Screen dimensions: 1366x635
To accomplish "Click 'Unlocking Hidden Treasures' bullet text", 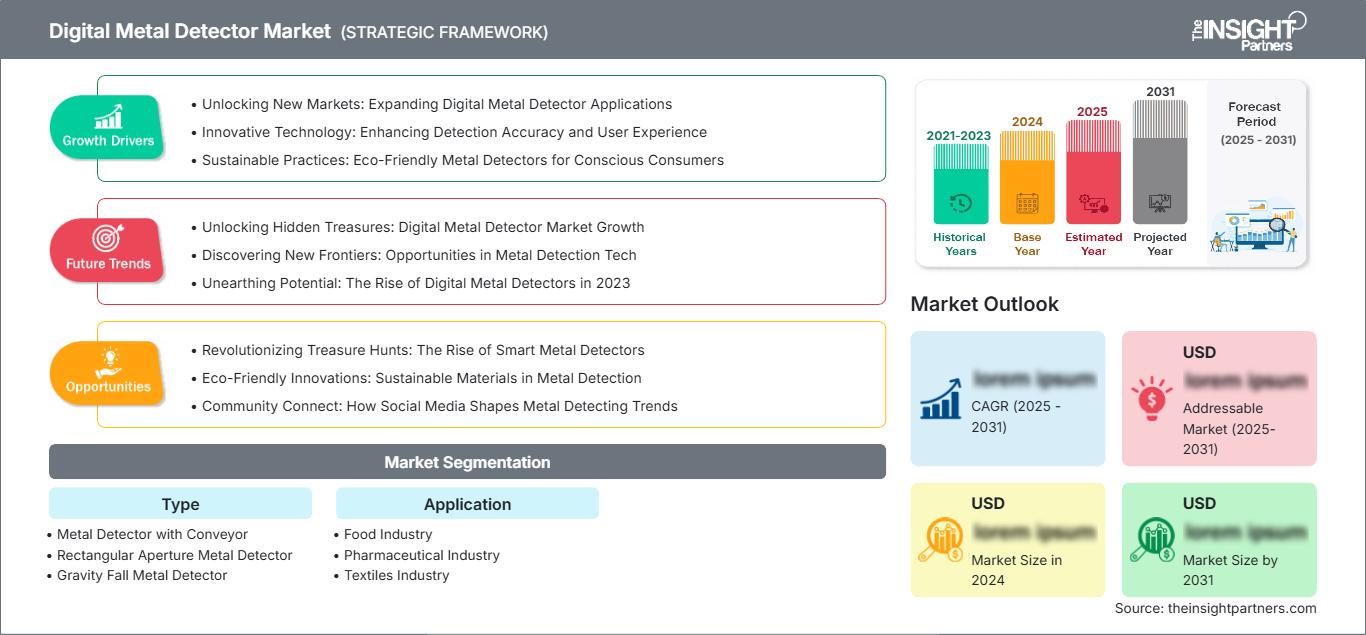I will 423,227.
